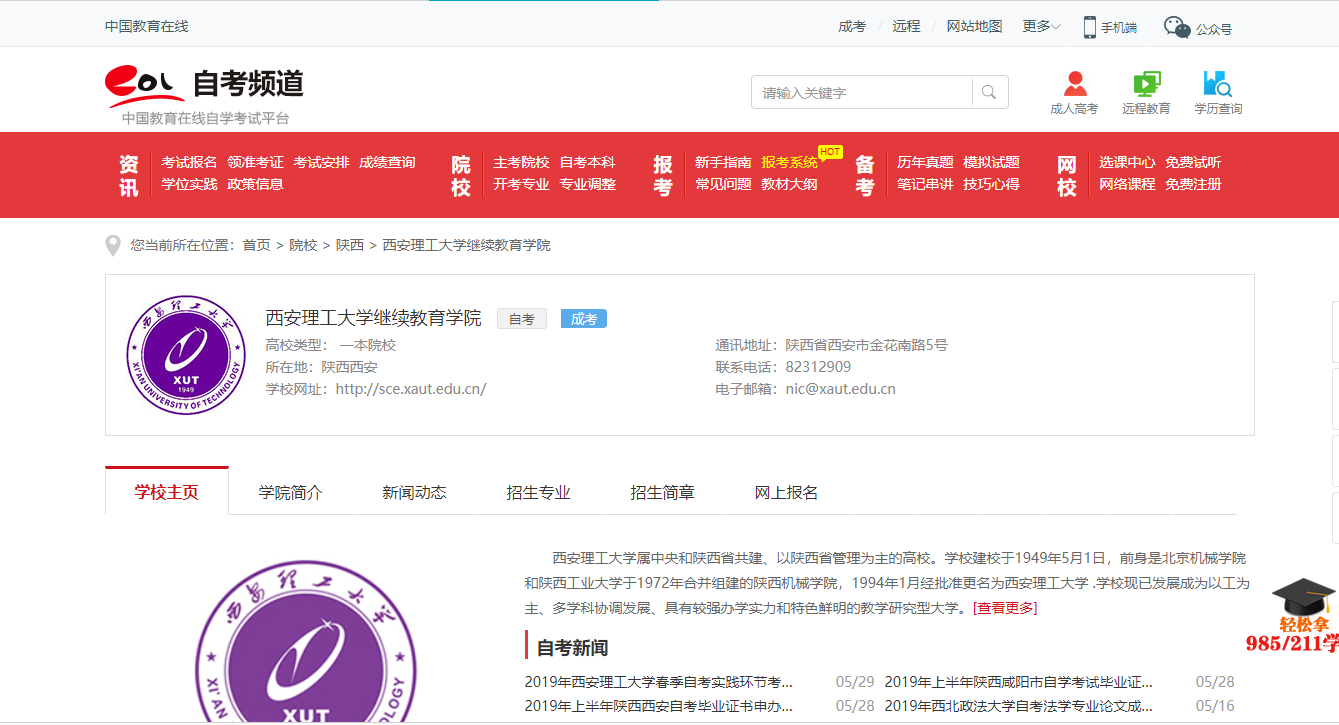This screenshot has width=1339, height=725.
Task: Click the location pin icon
Action: pos(114,245)
